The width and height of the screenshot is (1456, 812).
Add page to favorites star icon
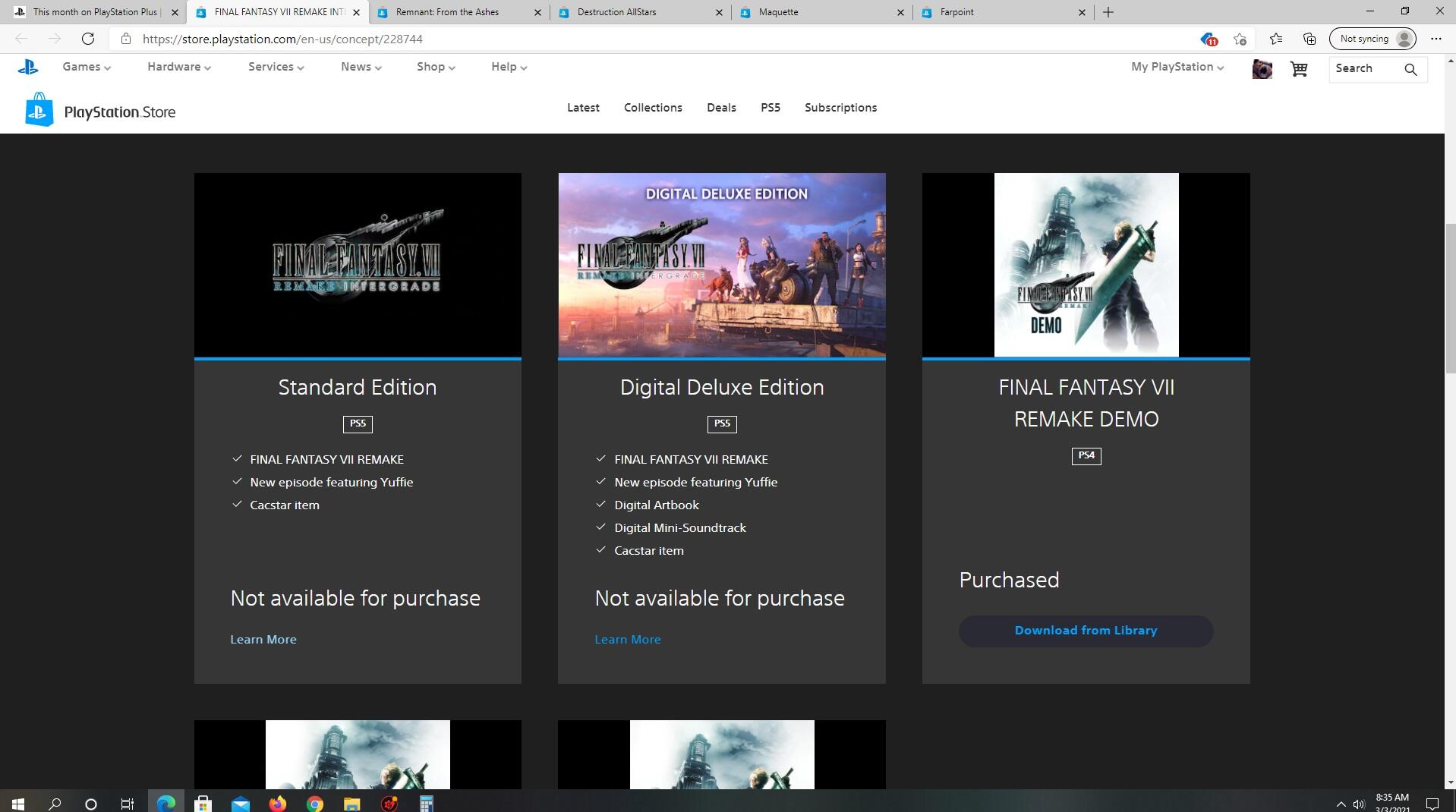pyautogui.click(x=1240, y=39)
